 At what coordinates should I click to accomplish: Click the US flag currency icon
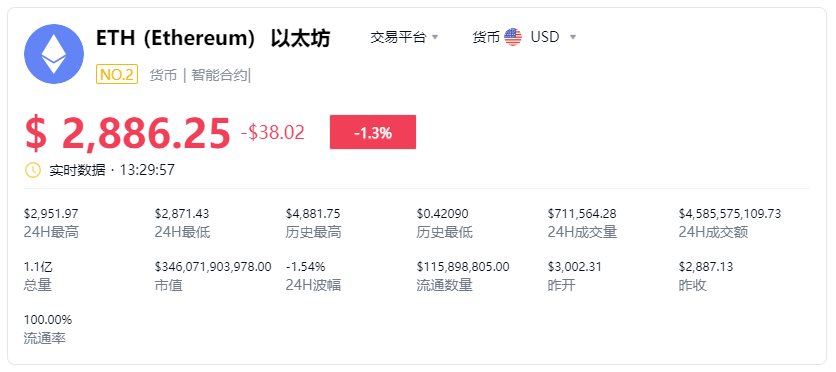coord(513,37)
